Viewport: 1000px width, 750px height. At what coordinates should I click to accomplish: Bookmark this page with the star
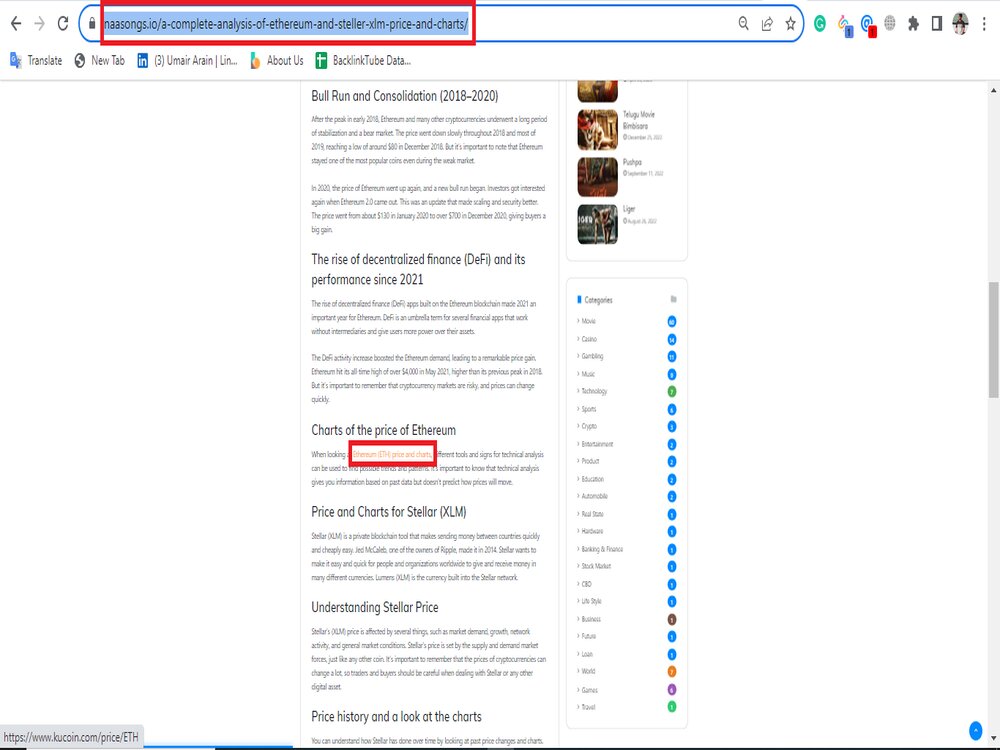pyautogui.click(x=790, y=24)
